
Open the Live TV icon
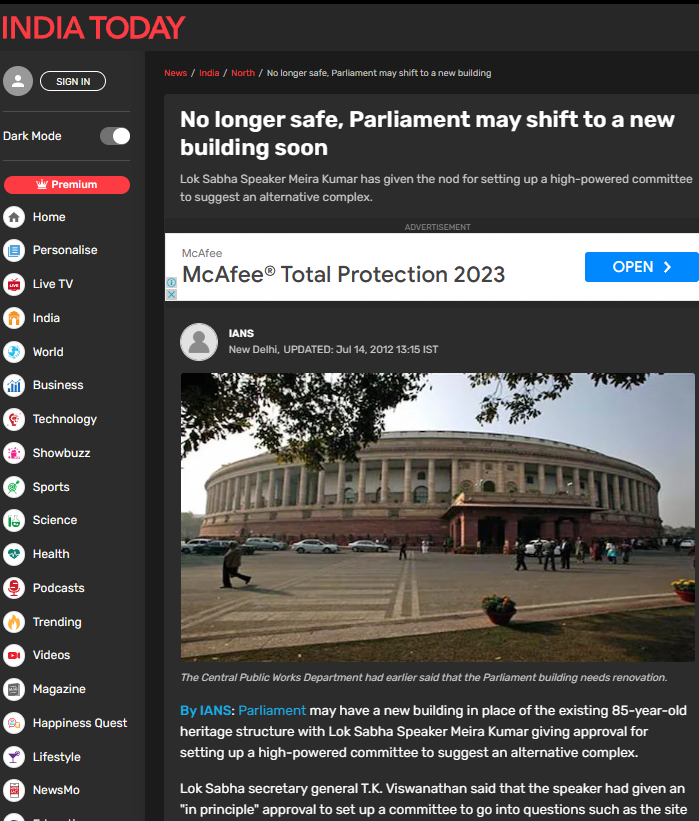[14, 284]
